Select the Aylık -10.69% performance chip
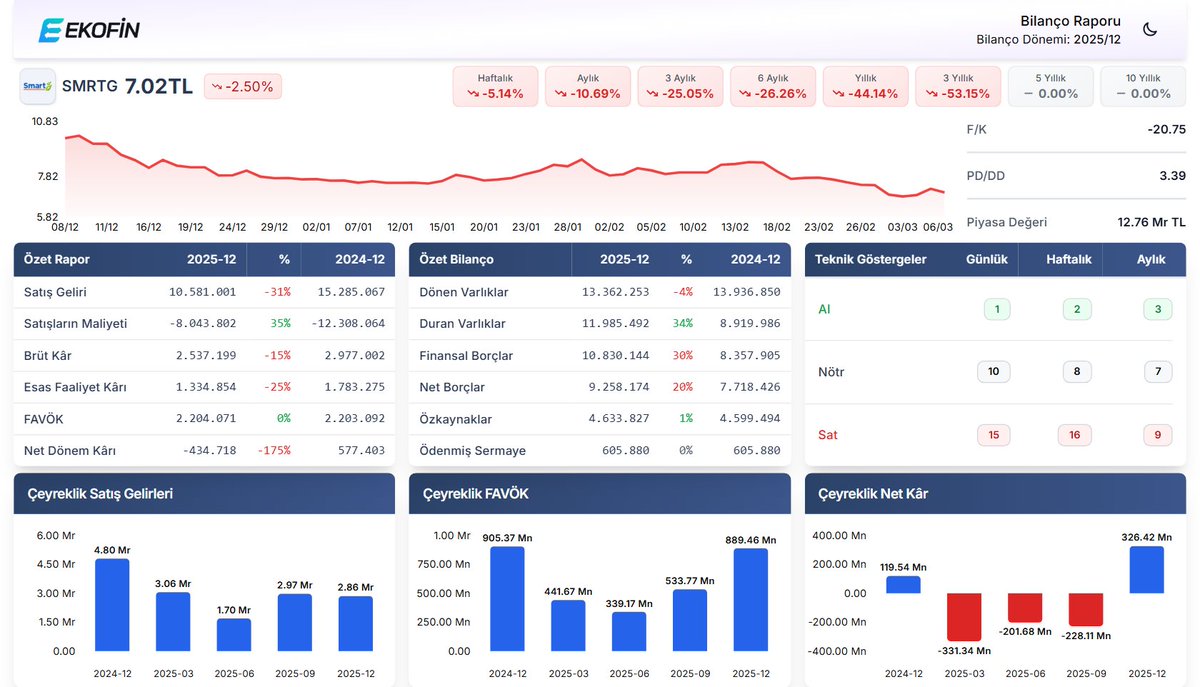 pos(588,86)
